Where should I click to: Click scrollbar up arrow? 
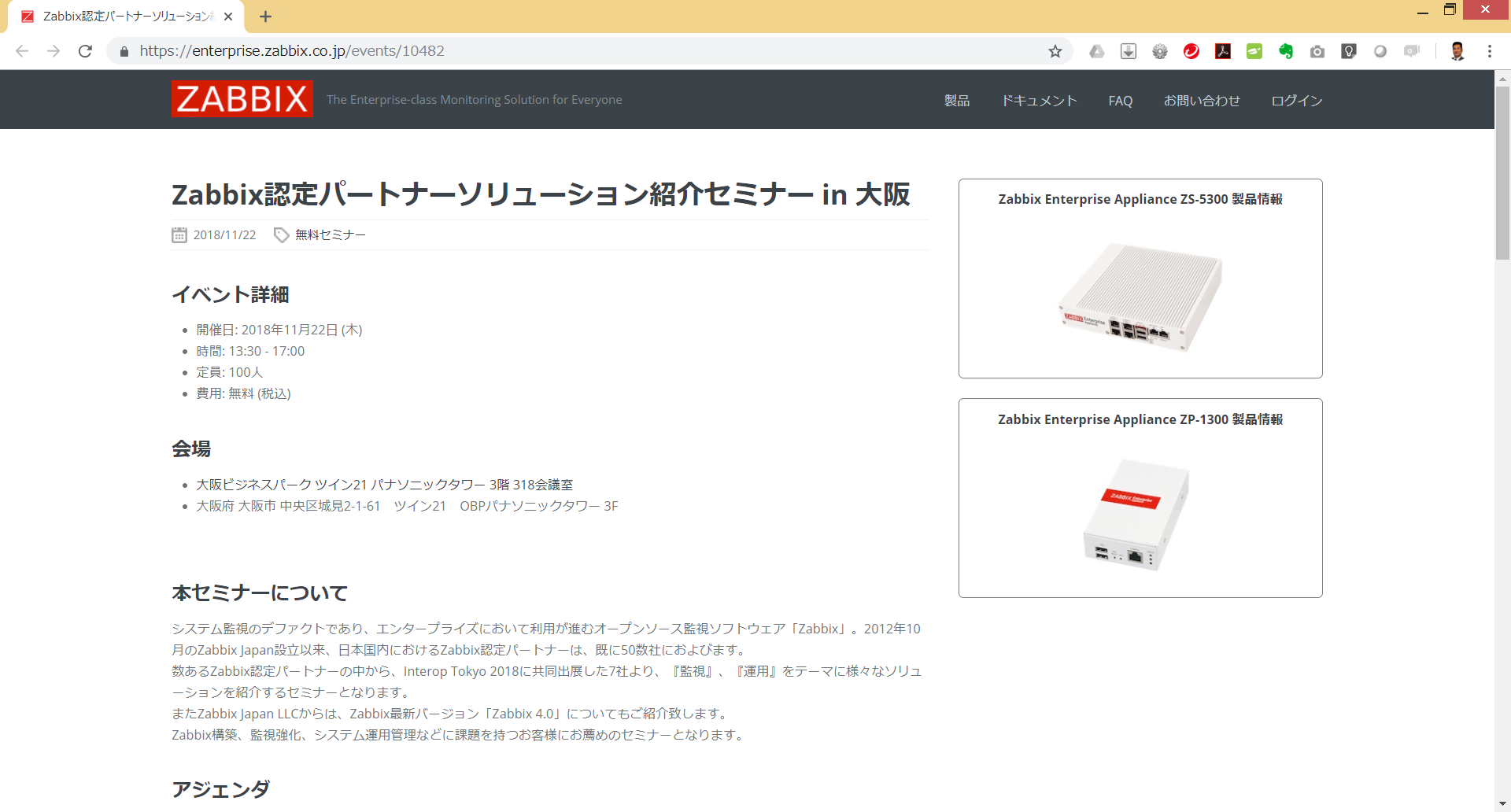(x=1502, y=78)
